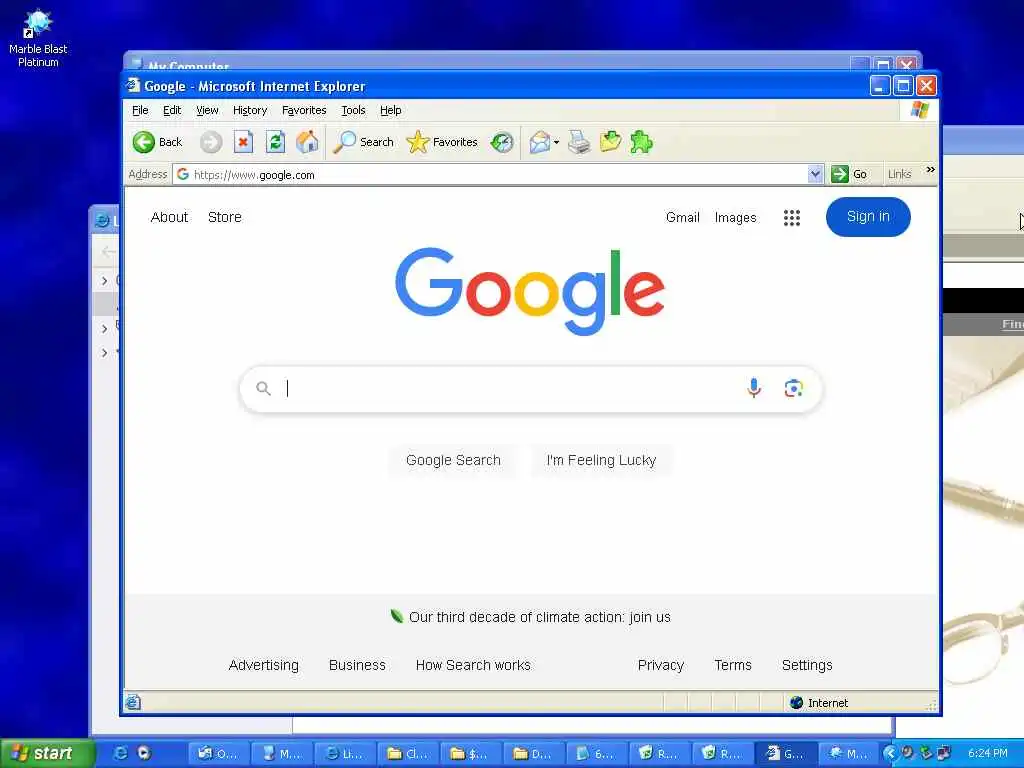Image resolution: width=1024 pixels, height=768 pixels.
Task: Click the Links toolbar label
Action: click(x=899, y=174)
